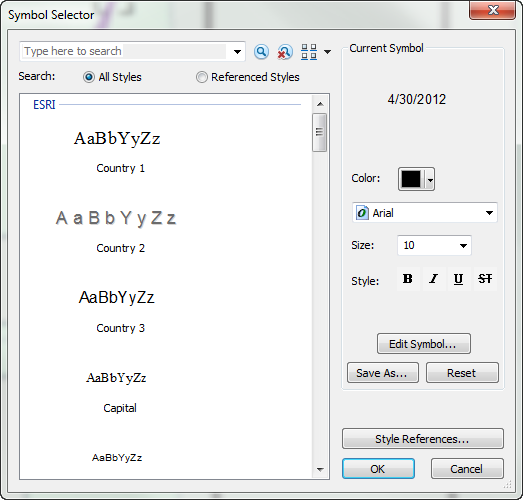The image size is (523, 500).
Task: Open the Arial font dropdown
Action: 425,213
